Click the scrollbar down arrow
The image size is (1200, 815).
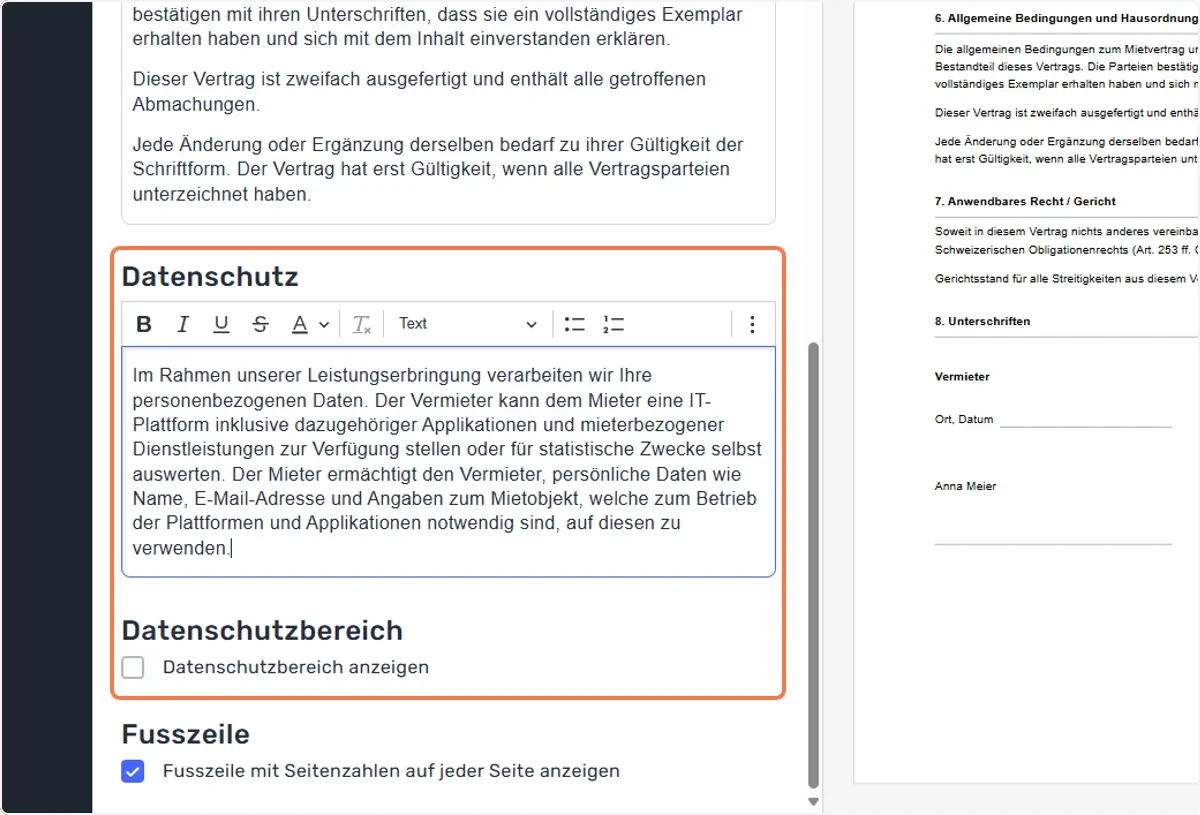pos(813,802)
